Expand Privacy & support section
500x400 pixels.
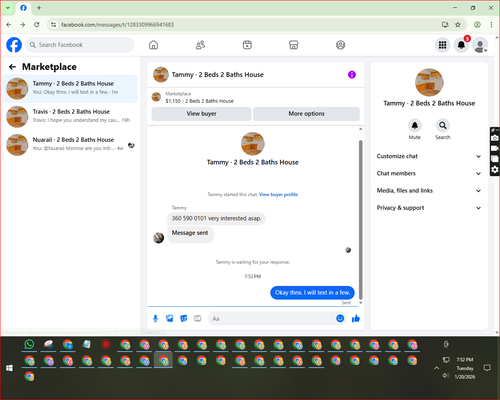point(429,208)
